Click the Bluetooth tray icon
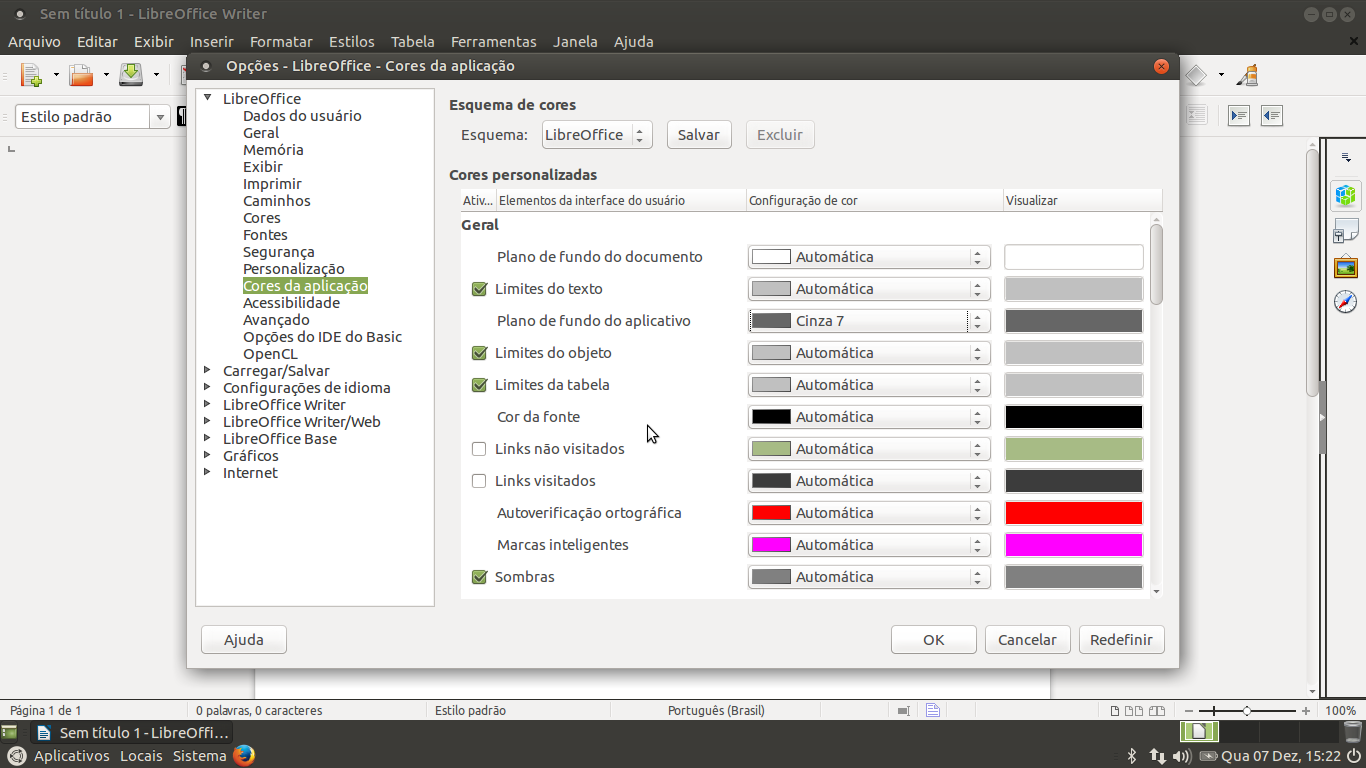 pos(1132,756)
